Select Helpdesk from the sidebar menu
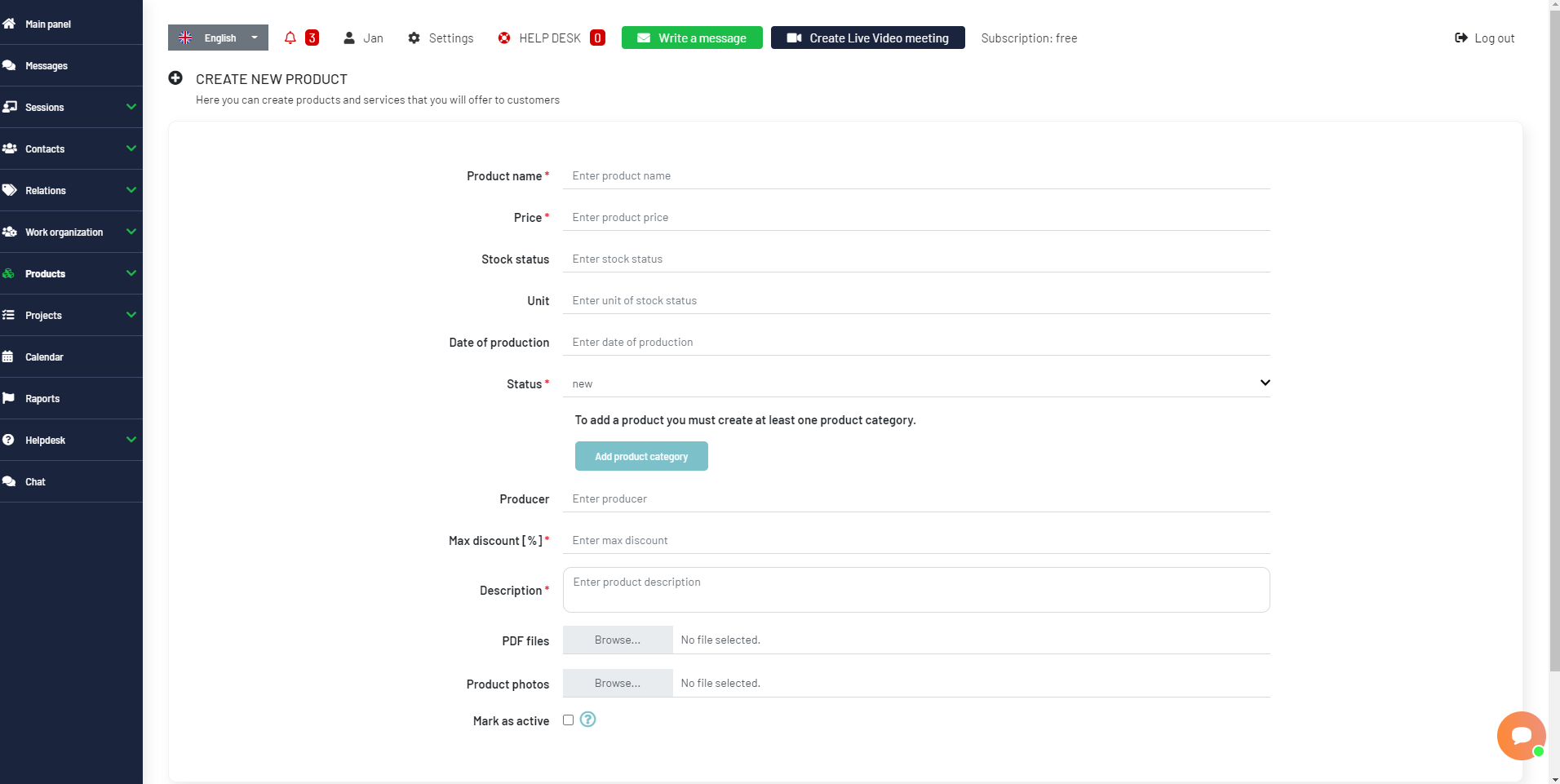1560x784 pixels. [x=45, y=440]
